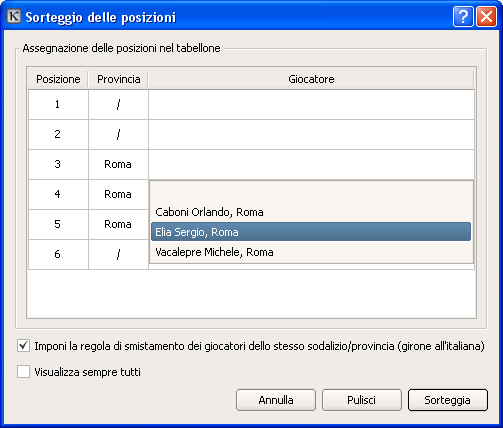This screenshot has height=428, width=503.
Task: Start the draw with Sorteggia button
Action: click(448, 400)
